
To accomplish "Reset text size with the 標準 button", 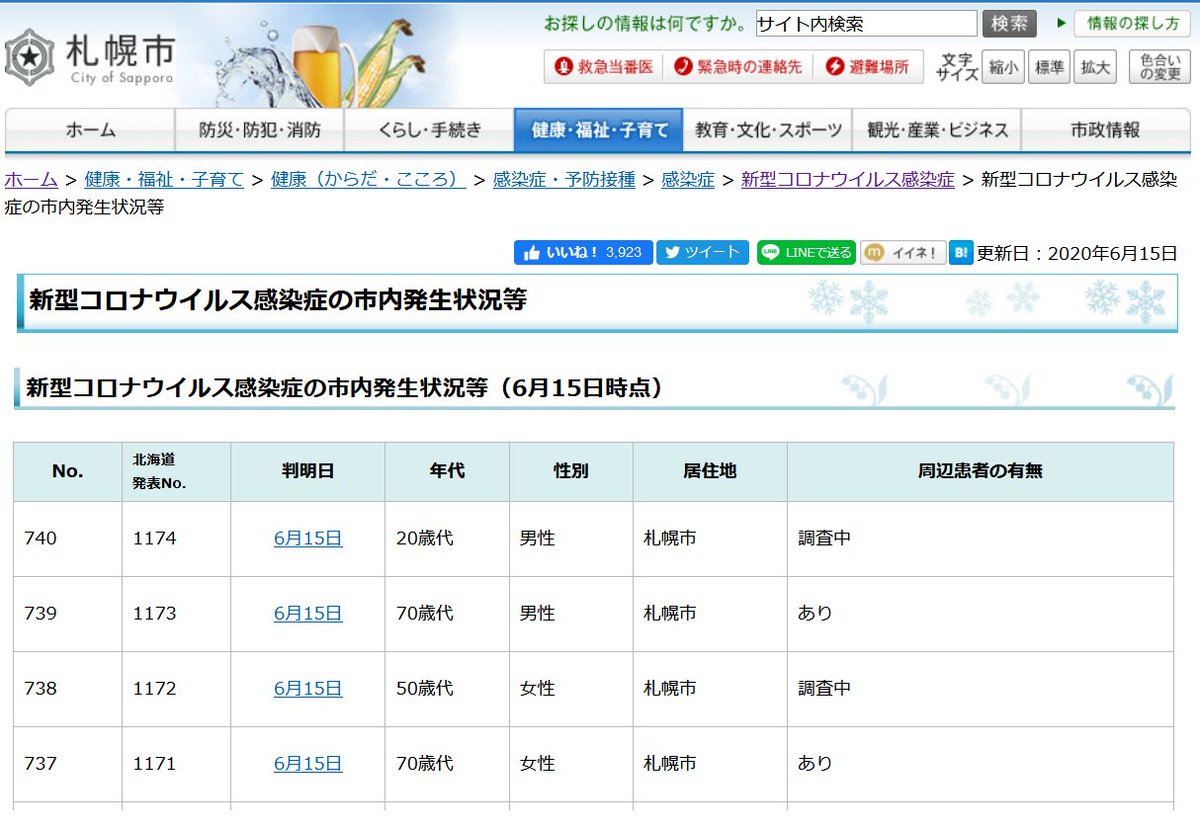I will point(1049,67).
